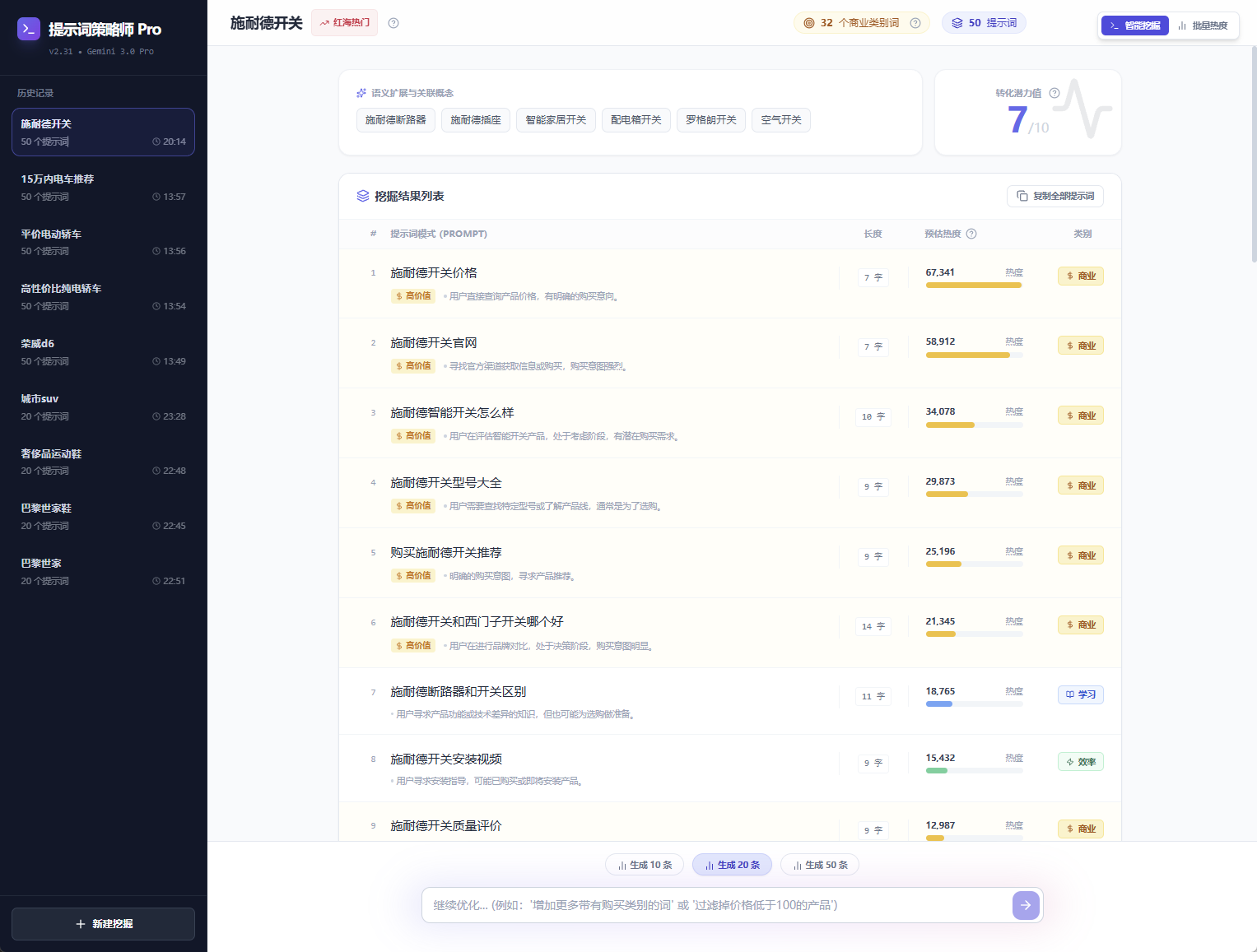Image resolution: width=1257 pixels, height=952 pixels.
Task: Click prompt text 施耐德开关型号大全
Action: point(446,483)
